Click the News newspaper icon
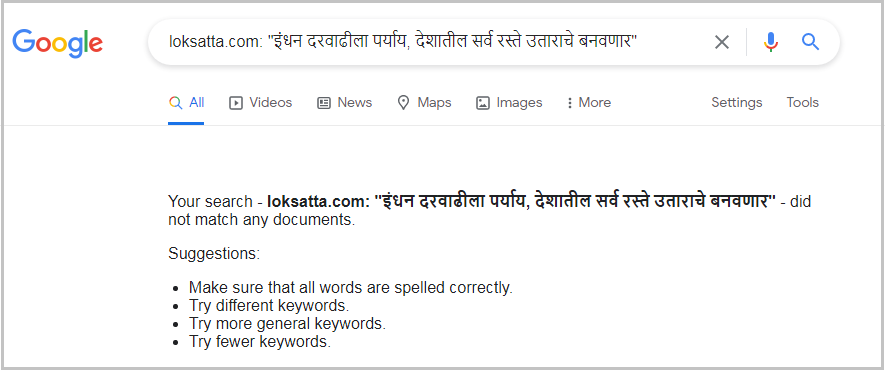 [x=323, y=103]
